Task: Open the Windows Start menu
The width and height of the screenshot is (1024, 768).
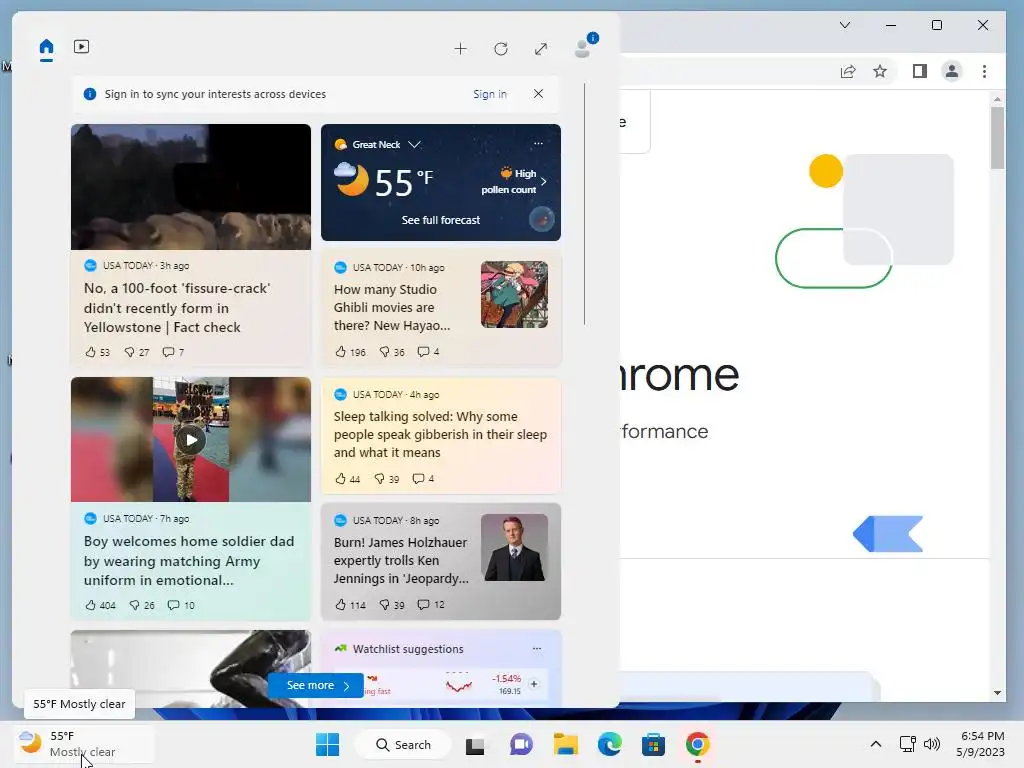Action: (327, 744)
